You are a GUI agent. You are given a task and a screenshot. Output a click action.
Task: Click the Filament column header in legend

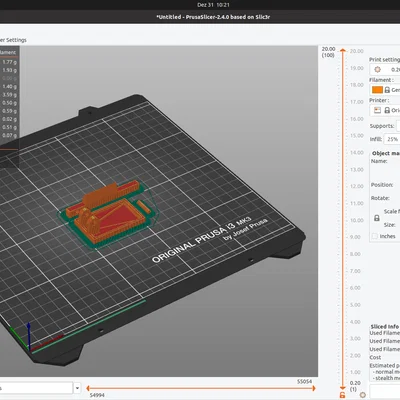[8, 52]
